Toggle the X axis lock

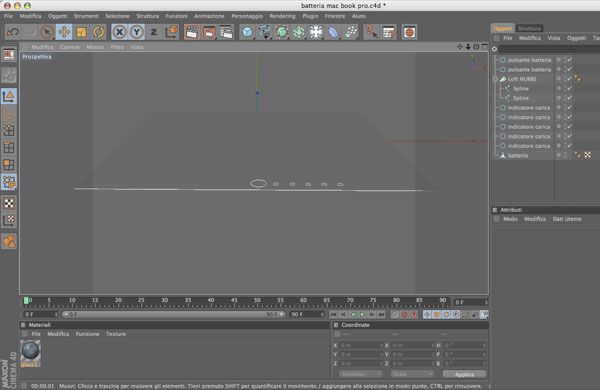[x=119, y=32]
